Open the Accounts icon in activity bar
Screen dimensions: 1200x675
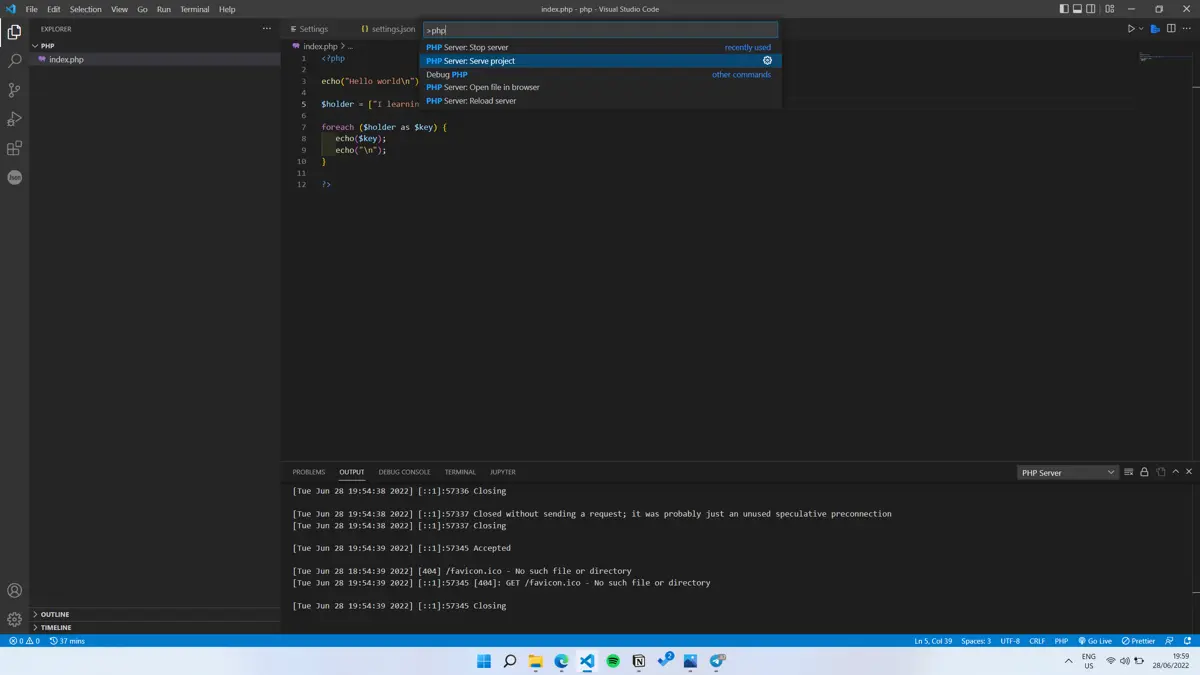coord(14,591)
